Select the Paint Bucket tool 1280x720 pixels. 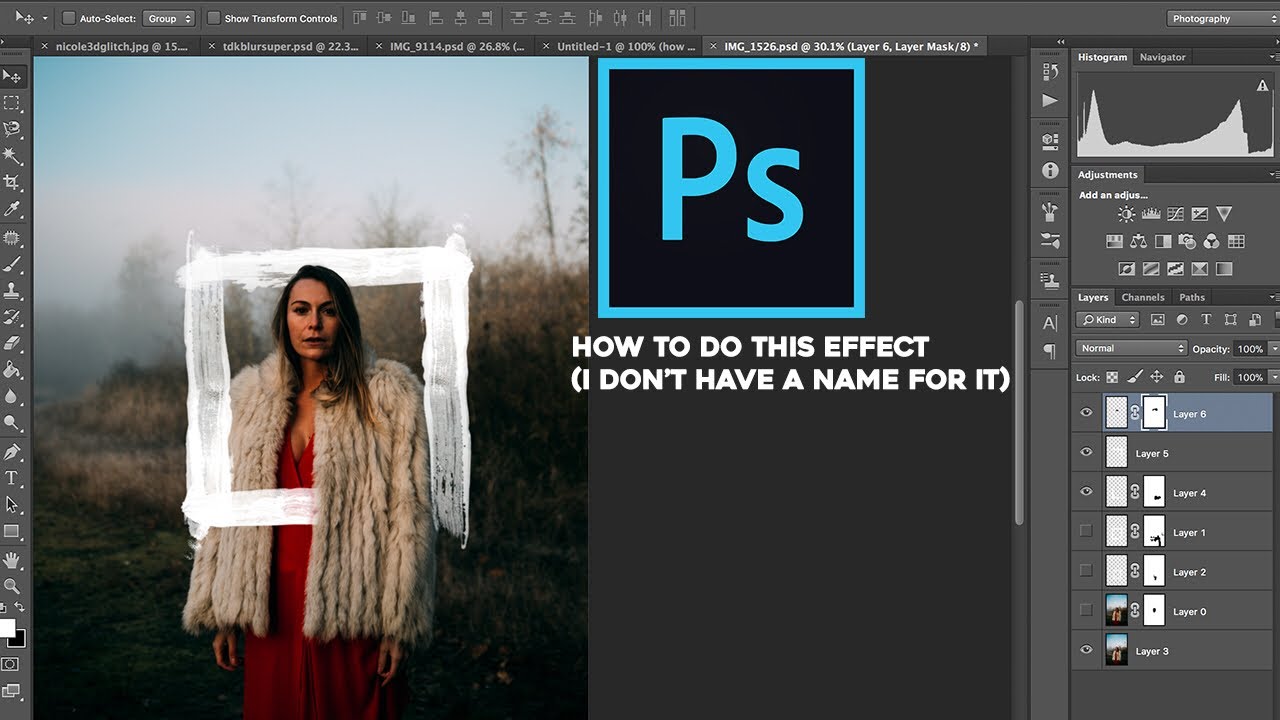[12, 370]
